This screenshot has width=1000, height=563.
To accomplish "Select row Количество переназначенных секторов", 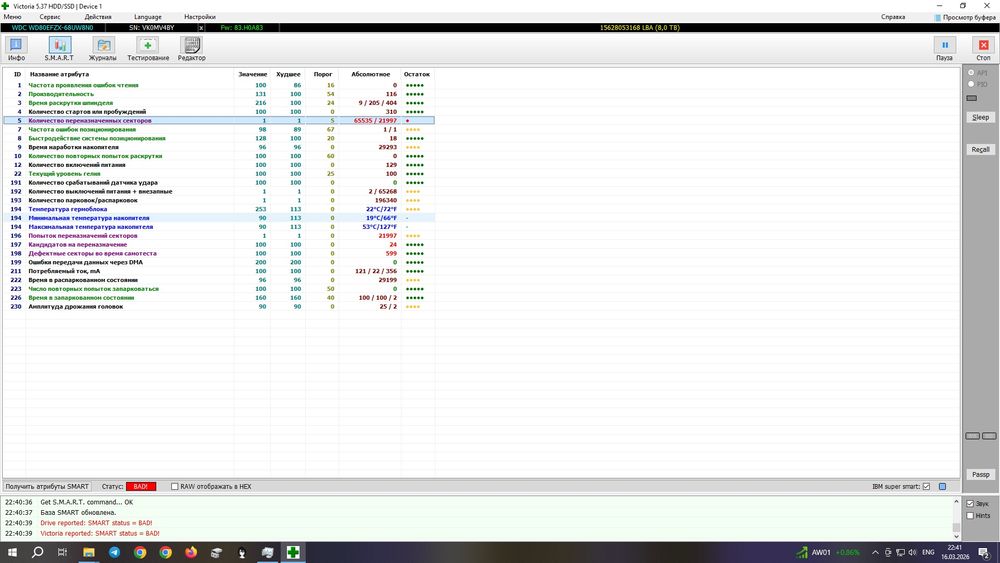I will pos(219,121).
